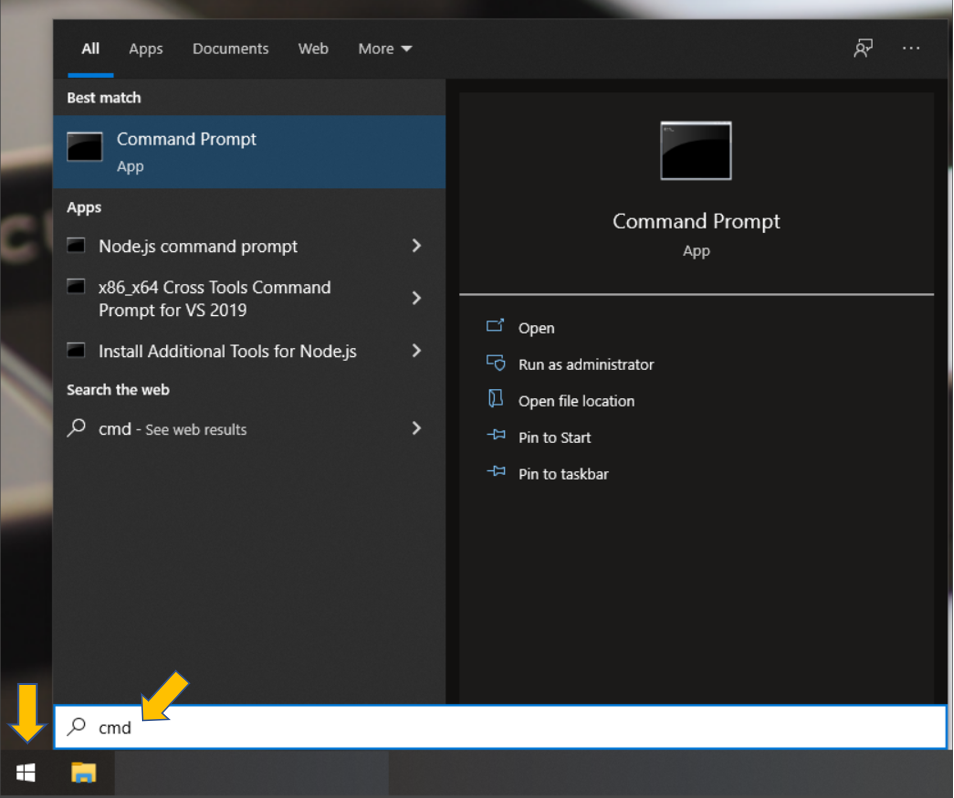Click Pin to Start
This screenshot has width=954, height=798.
(554, 437)
